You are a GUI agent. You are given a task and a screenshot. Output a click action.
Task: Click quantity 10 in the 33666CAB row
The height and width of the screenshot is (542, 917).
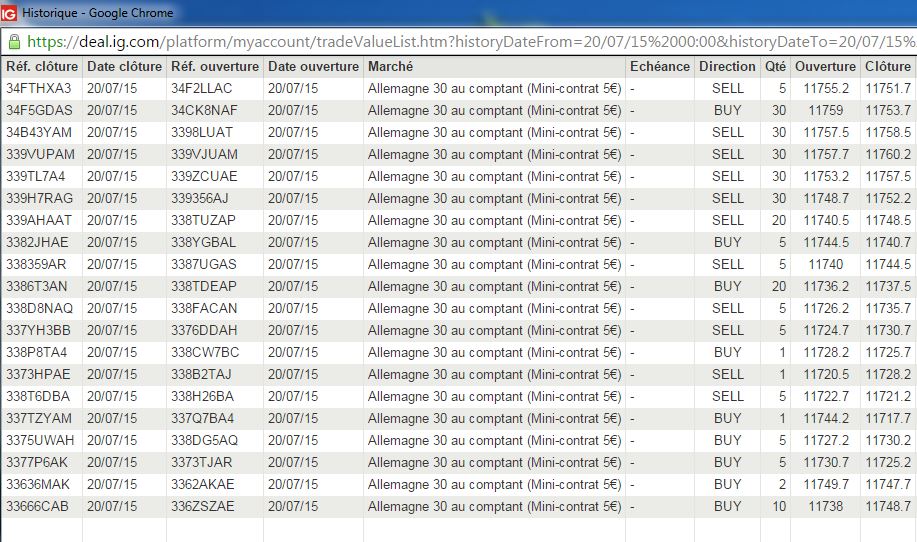click(779, 506)
